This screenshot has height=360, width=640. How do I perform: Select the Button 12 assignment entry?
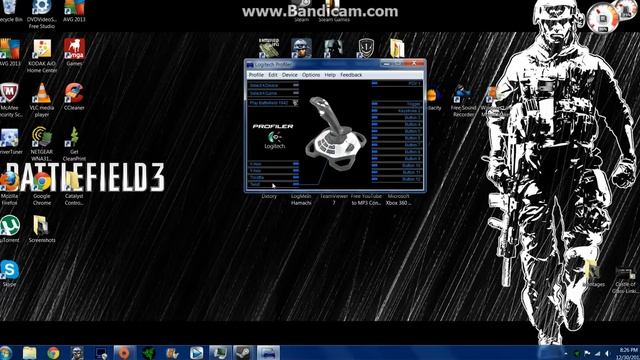click(x=396, y=179)
